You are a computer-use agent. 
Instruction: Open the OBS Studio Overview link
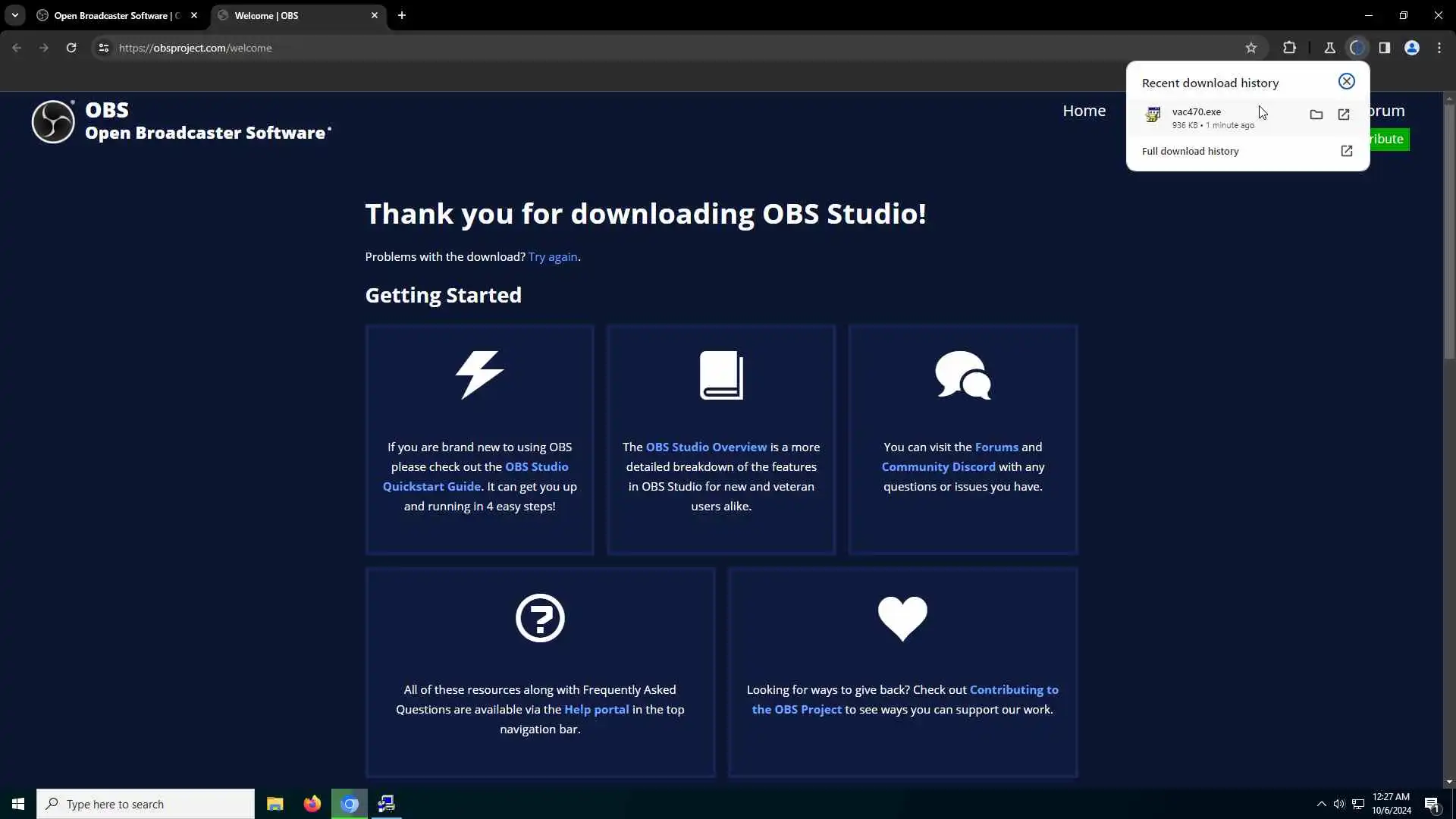(x=705, y=447)
